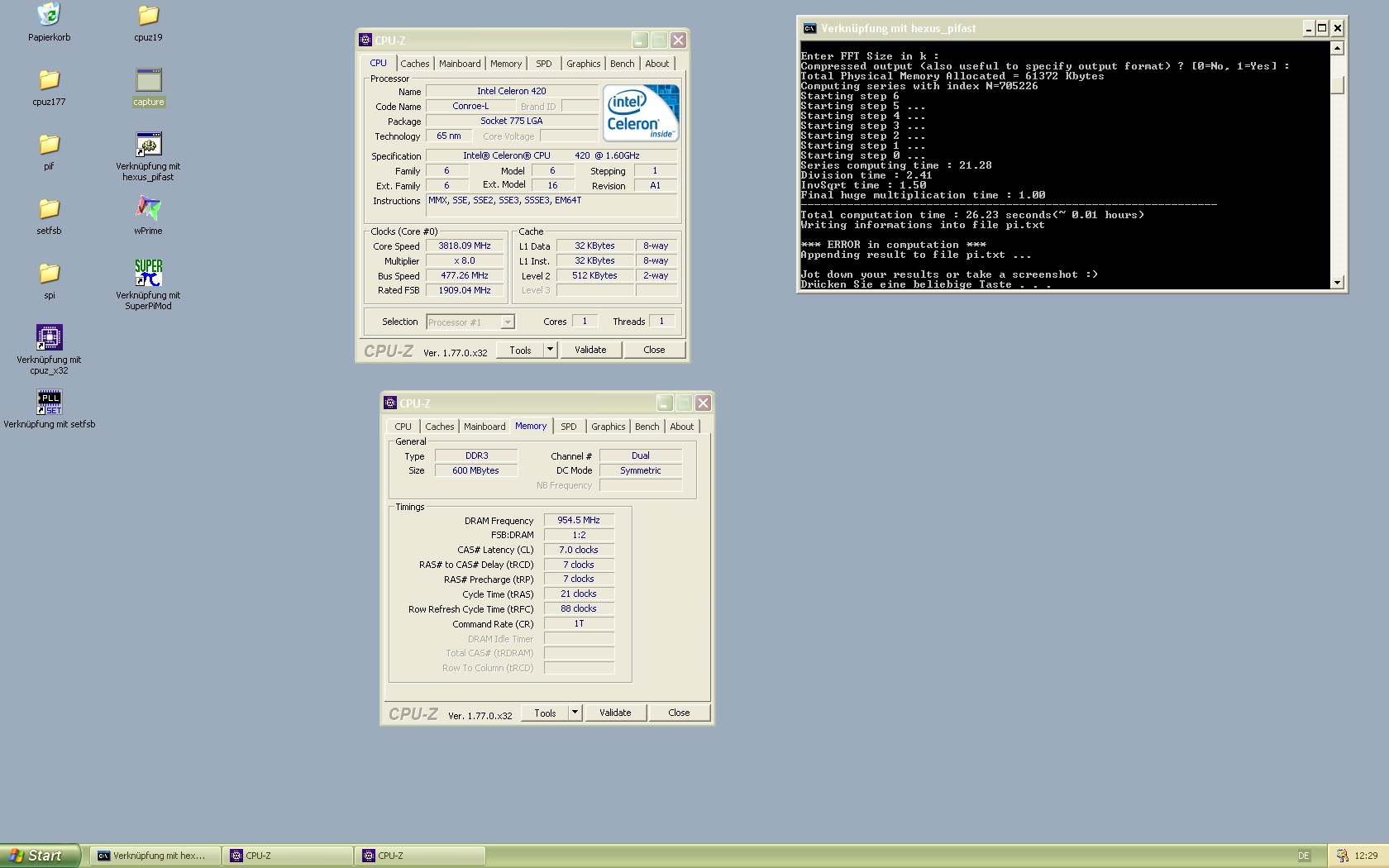Open Bench tab in lower CPU-Z window

[647, 427]
